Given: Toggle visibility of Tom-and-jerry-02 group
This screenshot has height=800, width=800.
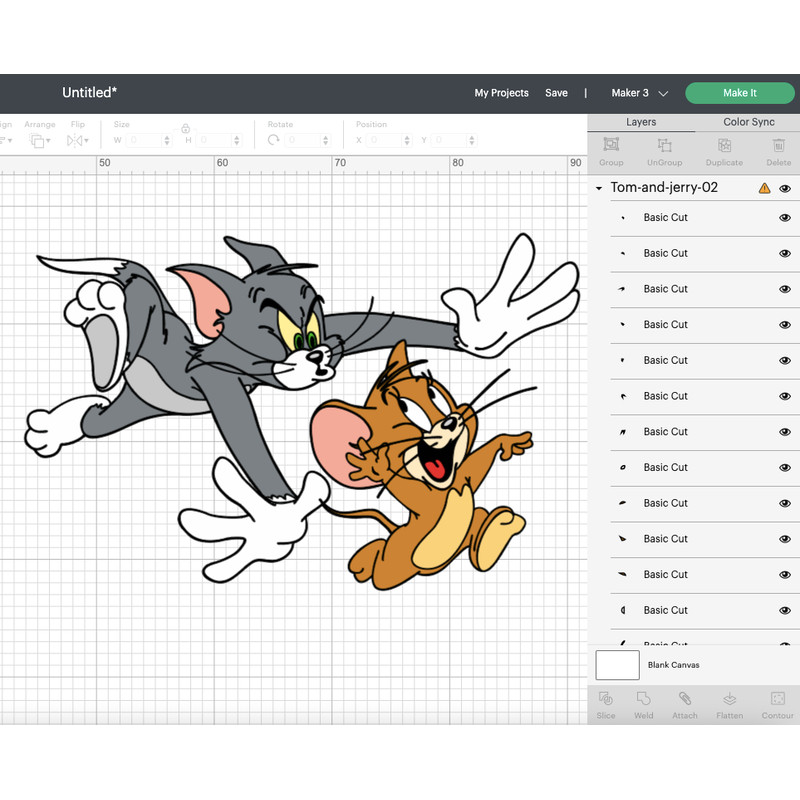Looking at the screenshot, I should click(x=786, y=187).
